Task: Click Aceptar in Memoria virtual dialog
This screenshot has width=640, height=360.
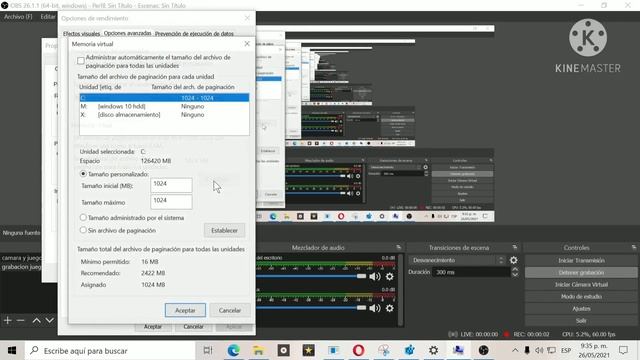Action: point(185,310)
